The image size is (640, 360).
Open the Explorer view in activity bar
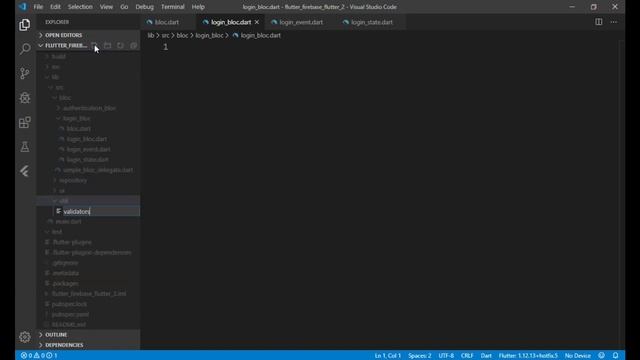(24, 25)
